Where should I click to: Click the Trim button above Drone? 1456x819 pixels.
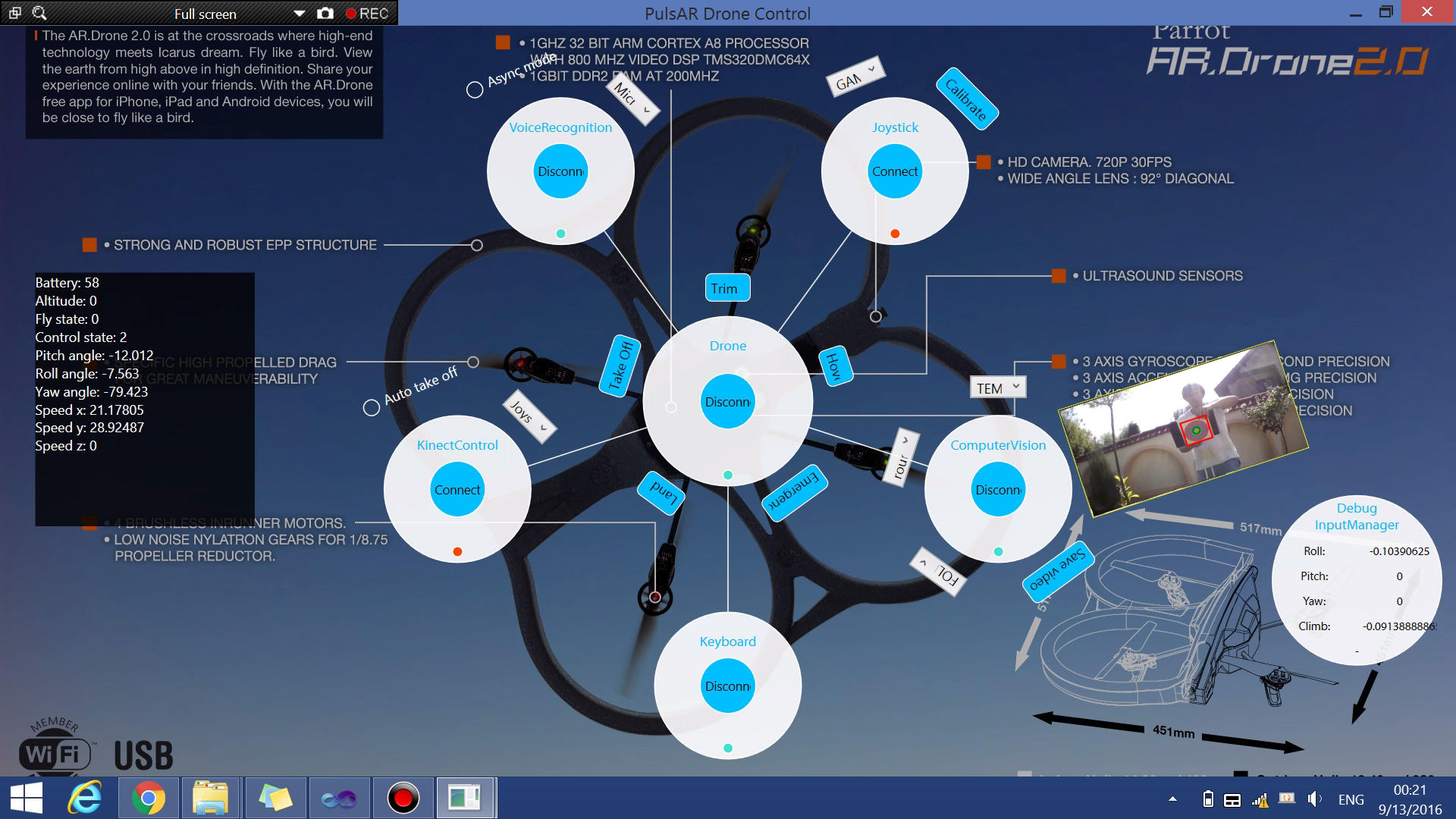[727, 288]
